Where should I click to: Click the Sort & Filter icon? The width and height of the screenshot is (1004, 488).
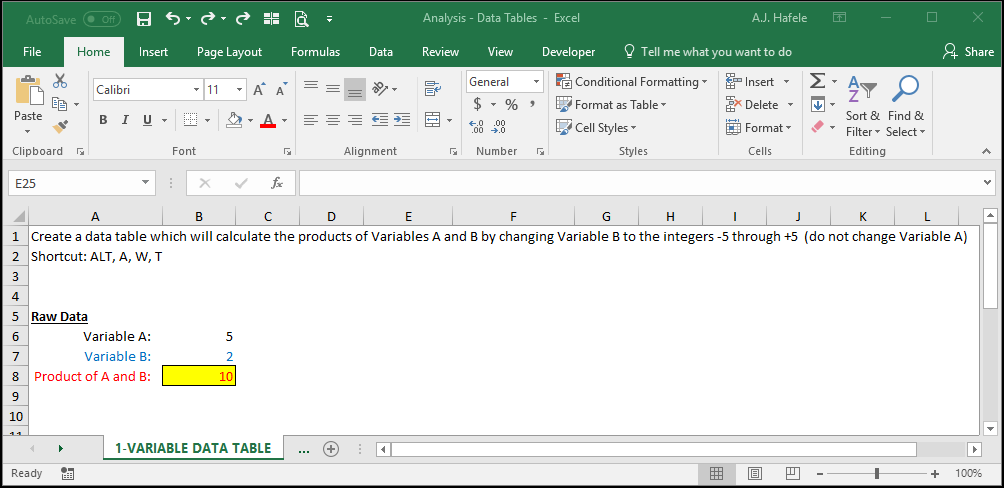(x=862, y=89)
